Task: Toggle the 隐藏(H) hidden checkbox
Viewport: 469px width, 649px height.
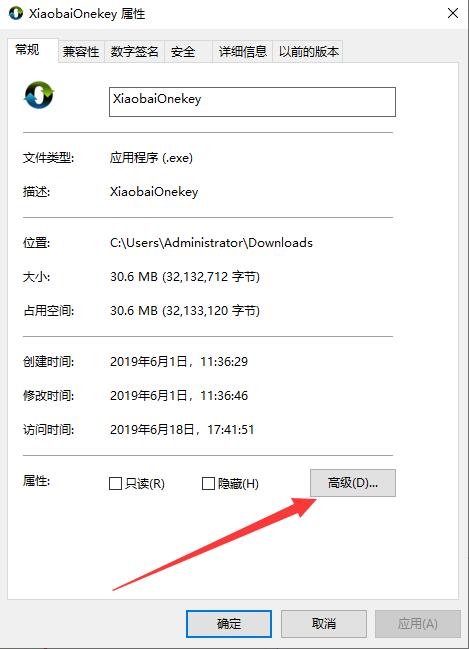Action: [x=208, y=483]
